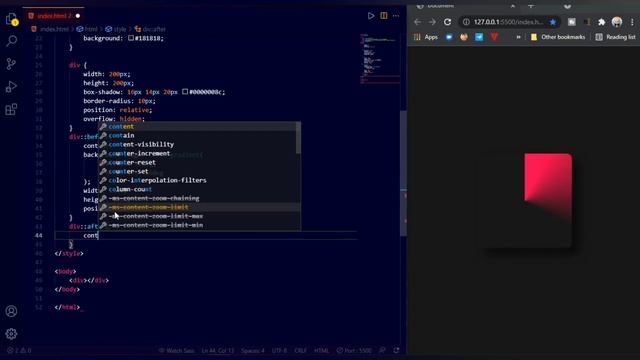This screenshot has height=360, width=640.
Task: Show hidden bookmarks with the chevron
Action: click(x=518, y=37)
